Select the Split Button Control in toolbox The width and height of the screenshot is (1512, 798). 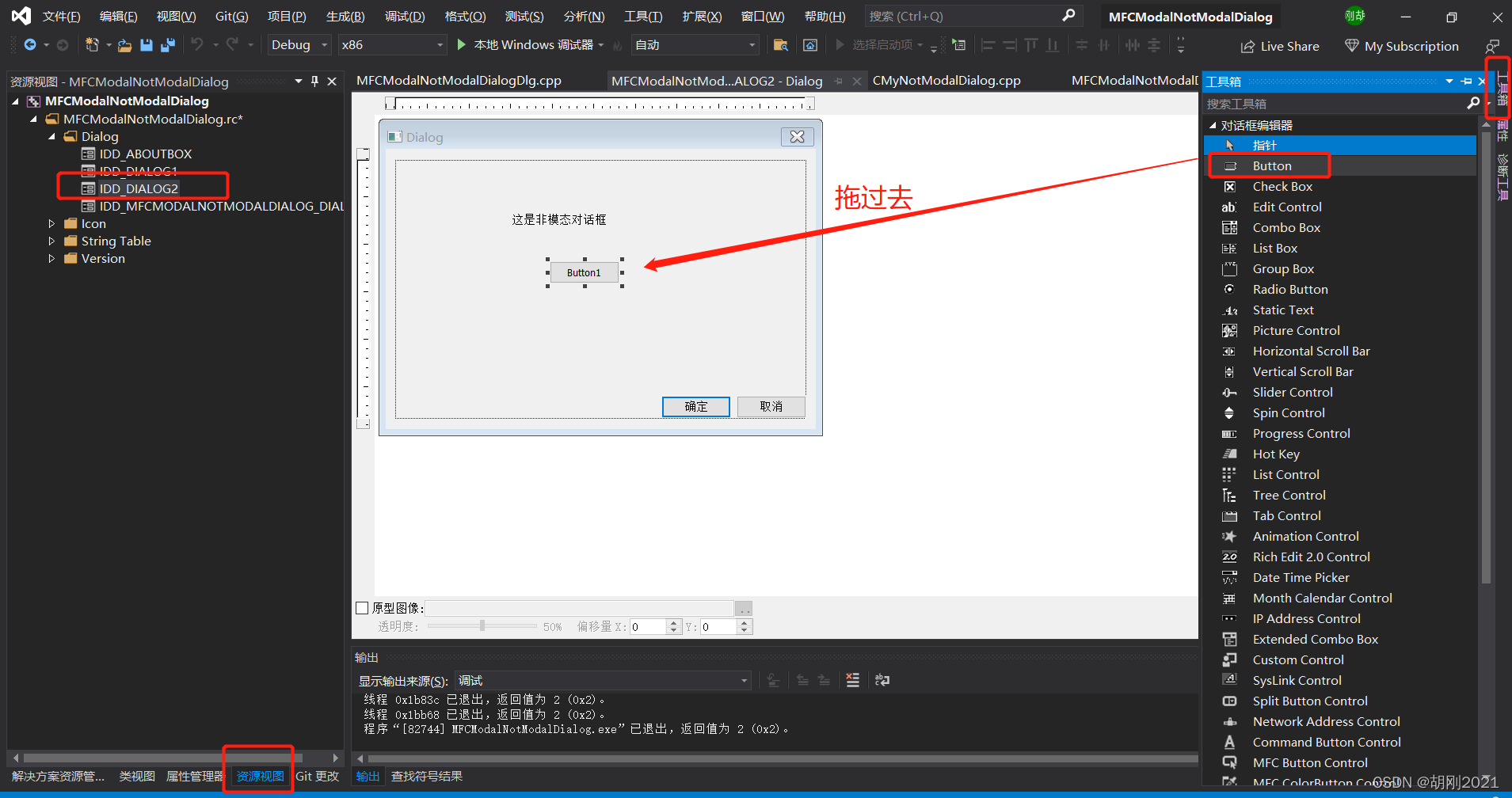click(1339, 701)
